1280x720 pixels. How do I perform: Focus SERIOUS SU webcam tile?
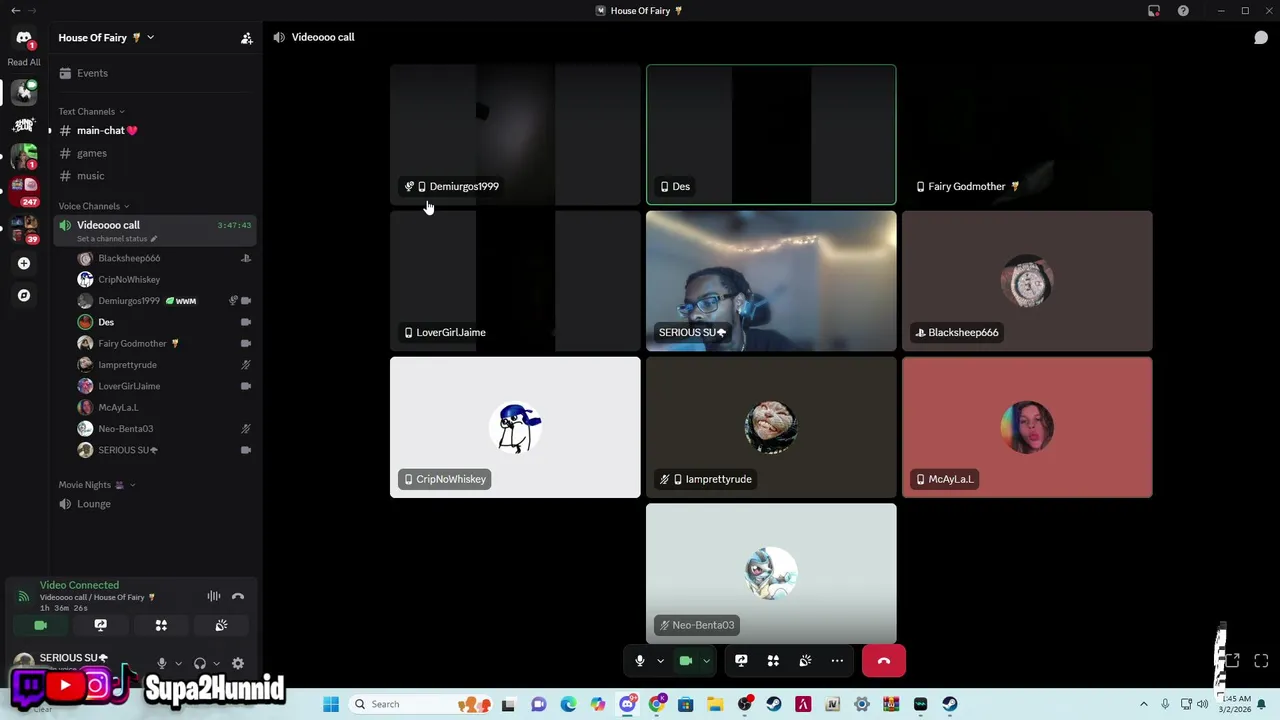coord(771,281)
